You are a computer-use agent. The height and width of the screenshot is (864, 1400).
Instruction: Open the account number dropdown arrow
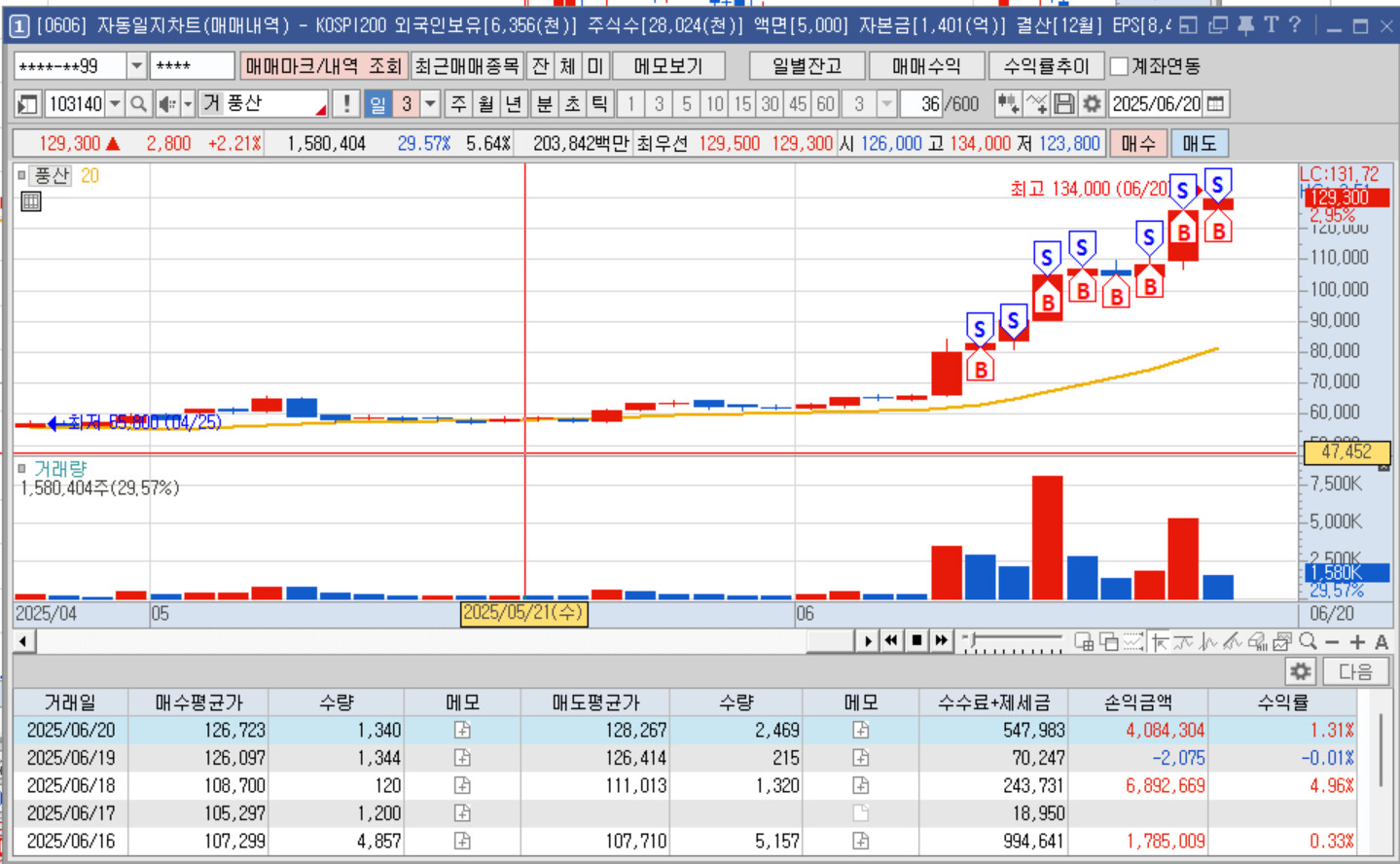click(137, 66)
